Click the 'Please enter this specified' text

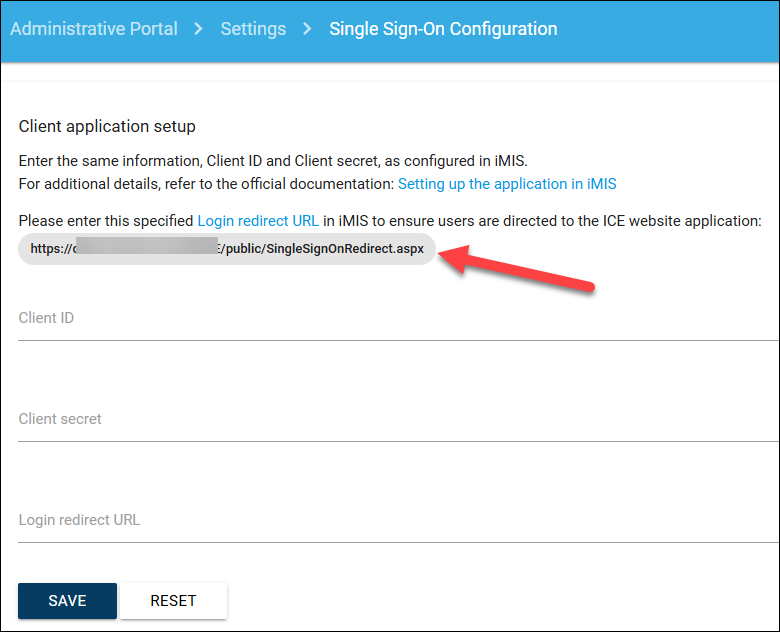tap(106, 220)
